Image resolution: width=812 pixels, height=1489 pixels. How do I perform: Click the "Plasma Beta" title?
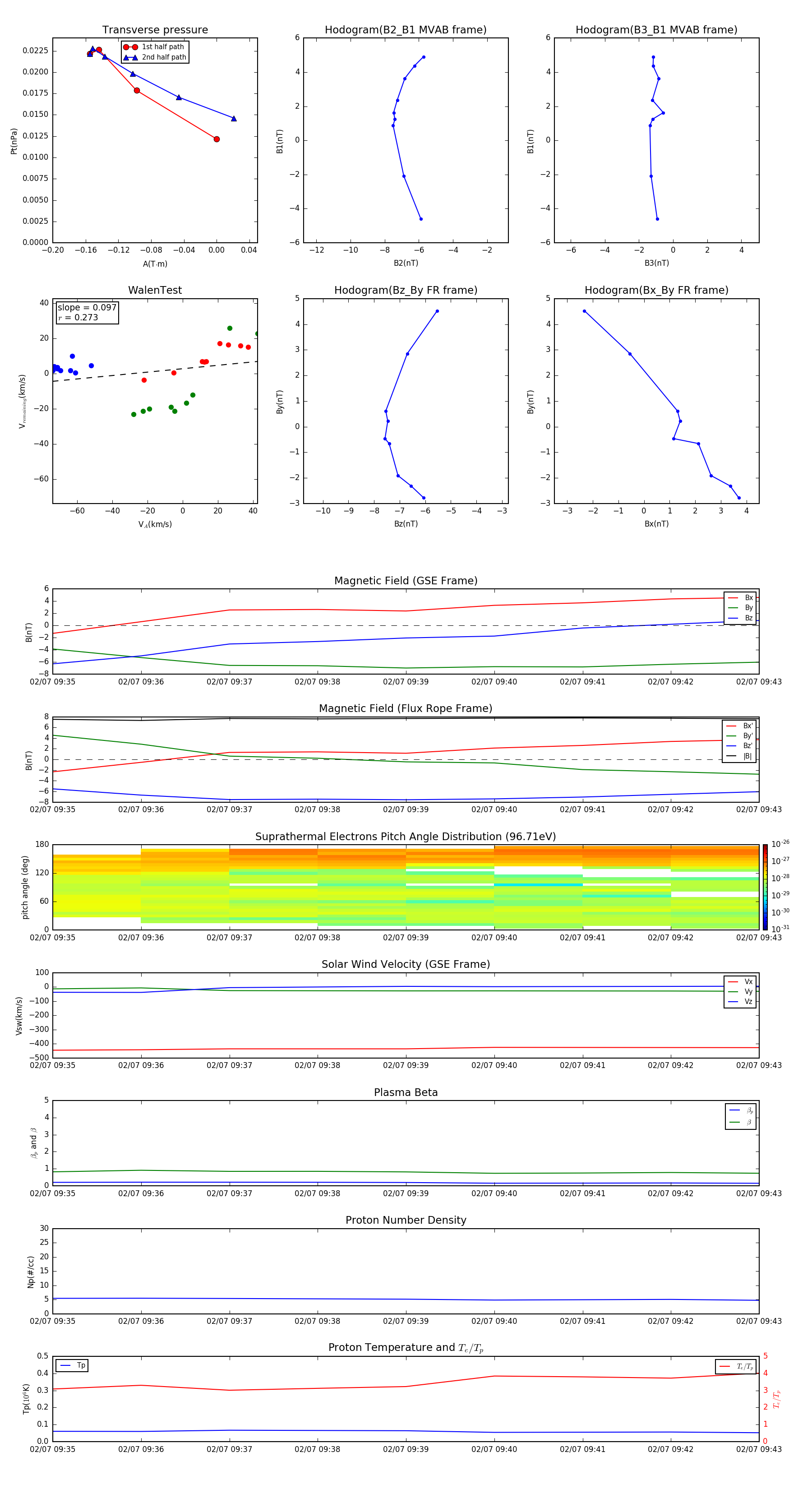pos(406,1093)
